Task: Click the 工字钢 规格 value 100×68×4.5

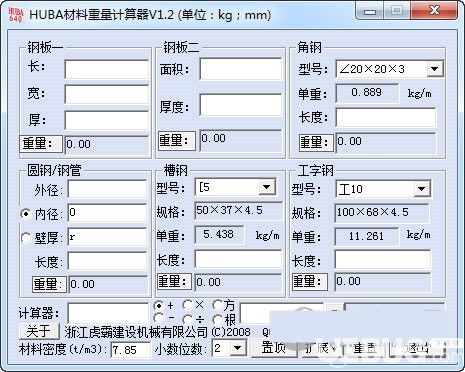Action: coord(382,213)
